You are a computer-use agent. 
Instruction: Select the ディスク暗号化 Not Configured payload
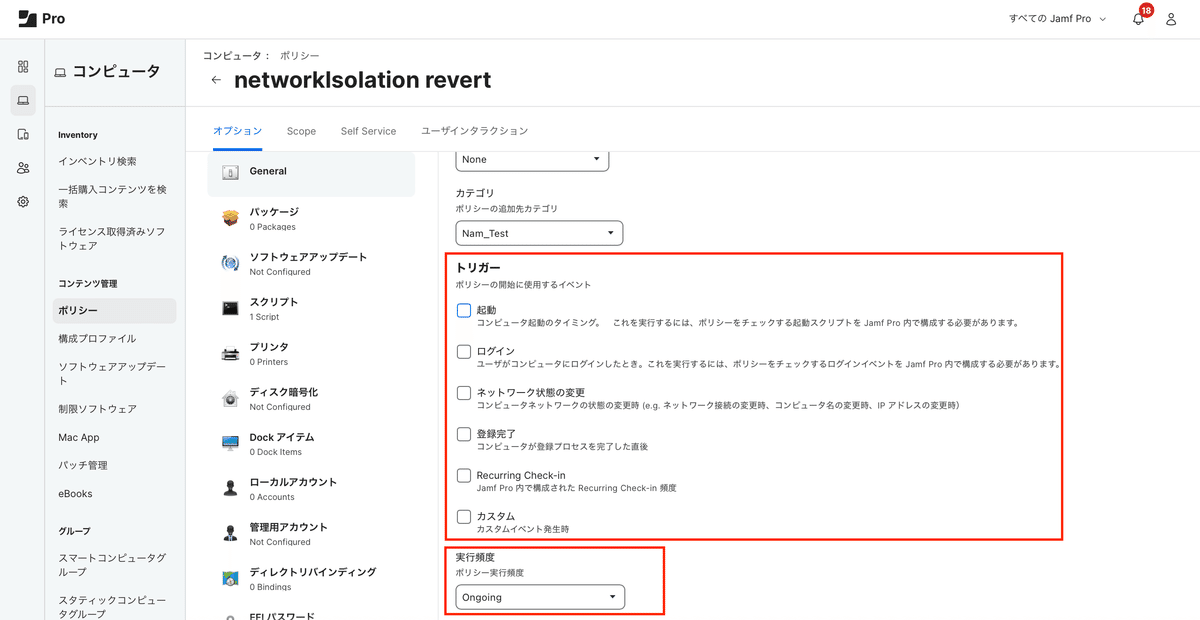pyautogui.click(x=310, y=398)
